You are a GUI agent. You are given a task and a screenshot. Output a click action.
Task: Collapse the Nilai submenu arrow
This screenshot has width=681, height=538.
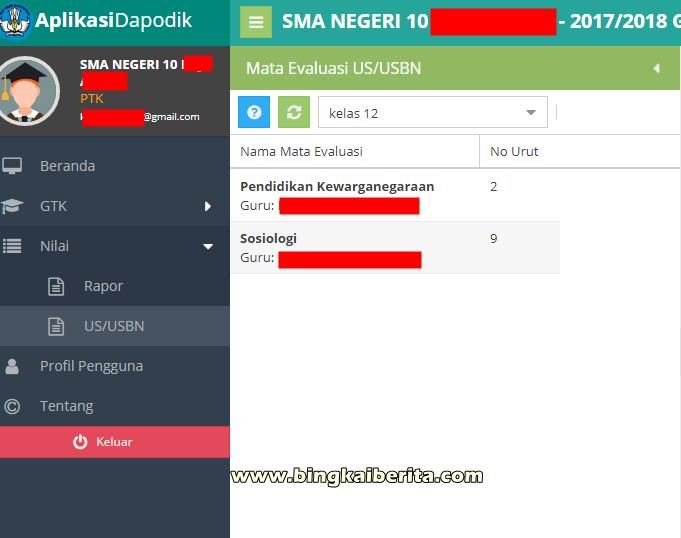coord(208,247)
